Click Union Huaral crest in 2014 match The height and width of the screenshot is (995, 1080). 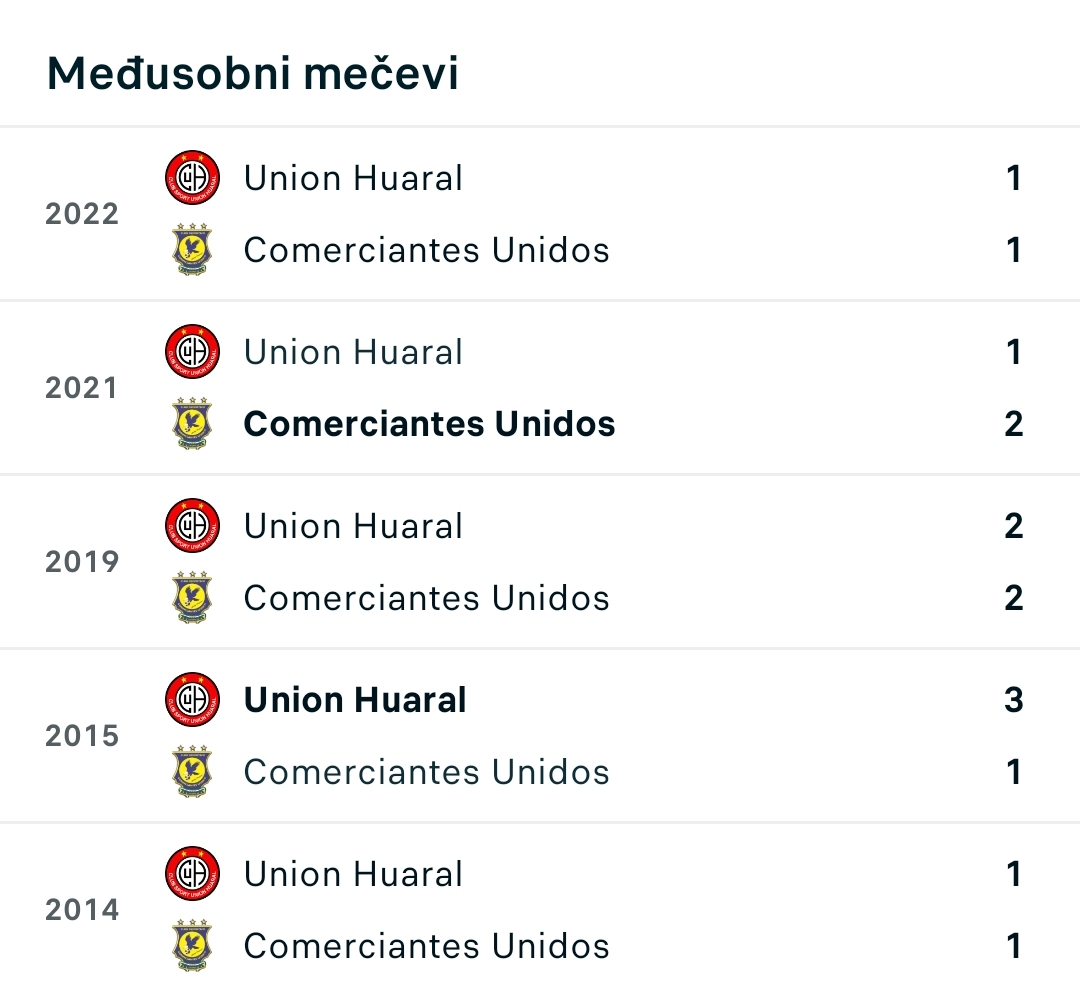192,874
